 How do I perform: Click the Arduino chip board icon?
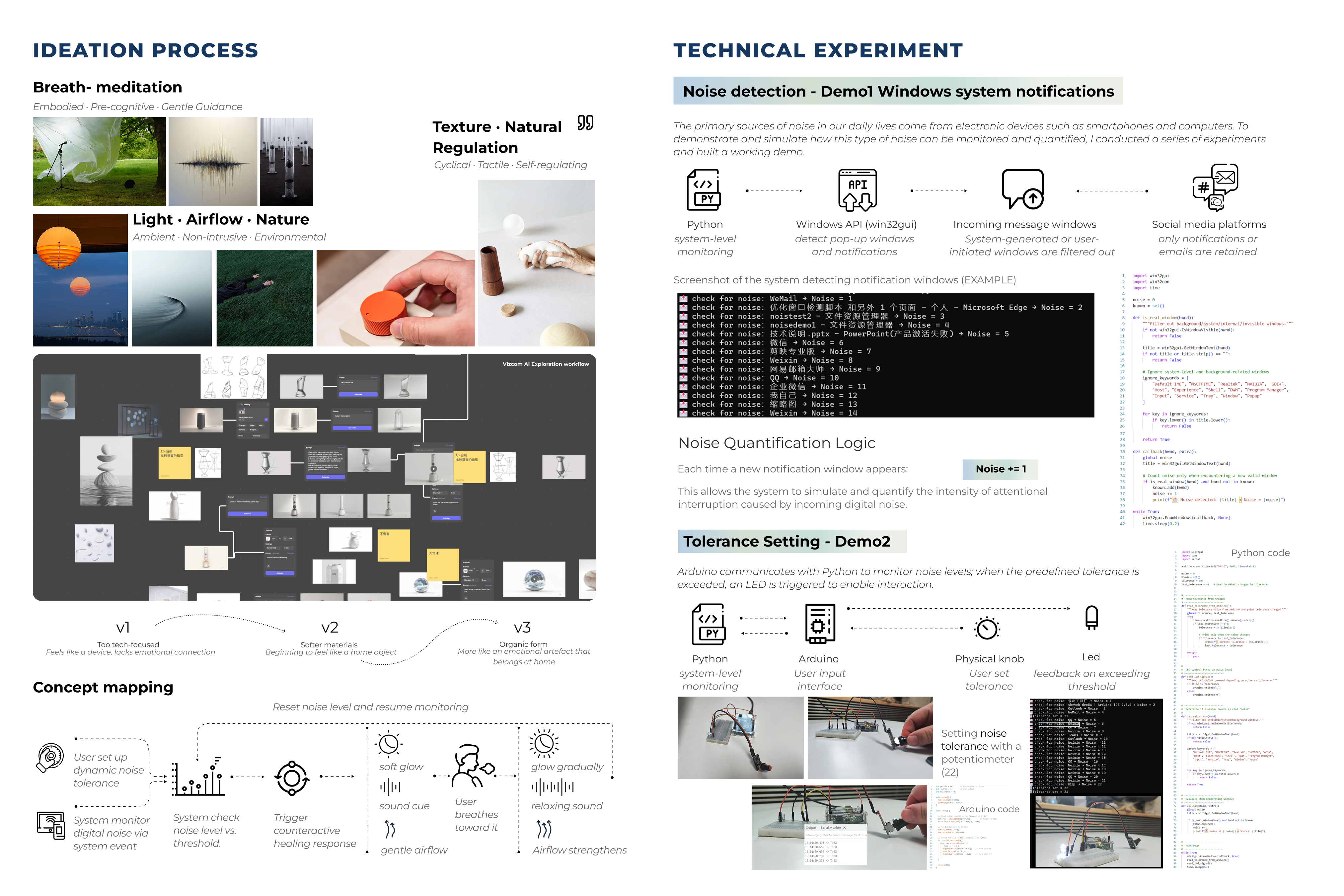(819, 624)
